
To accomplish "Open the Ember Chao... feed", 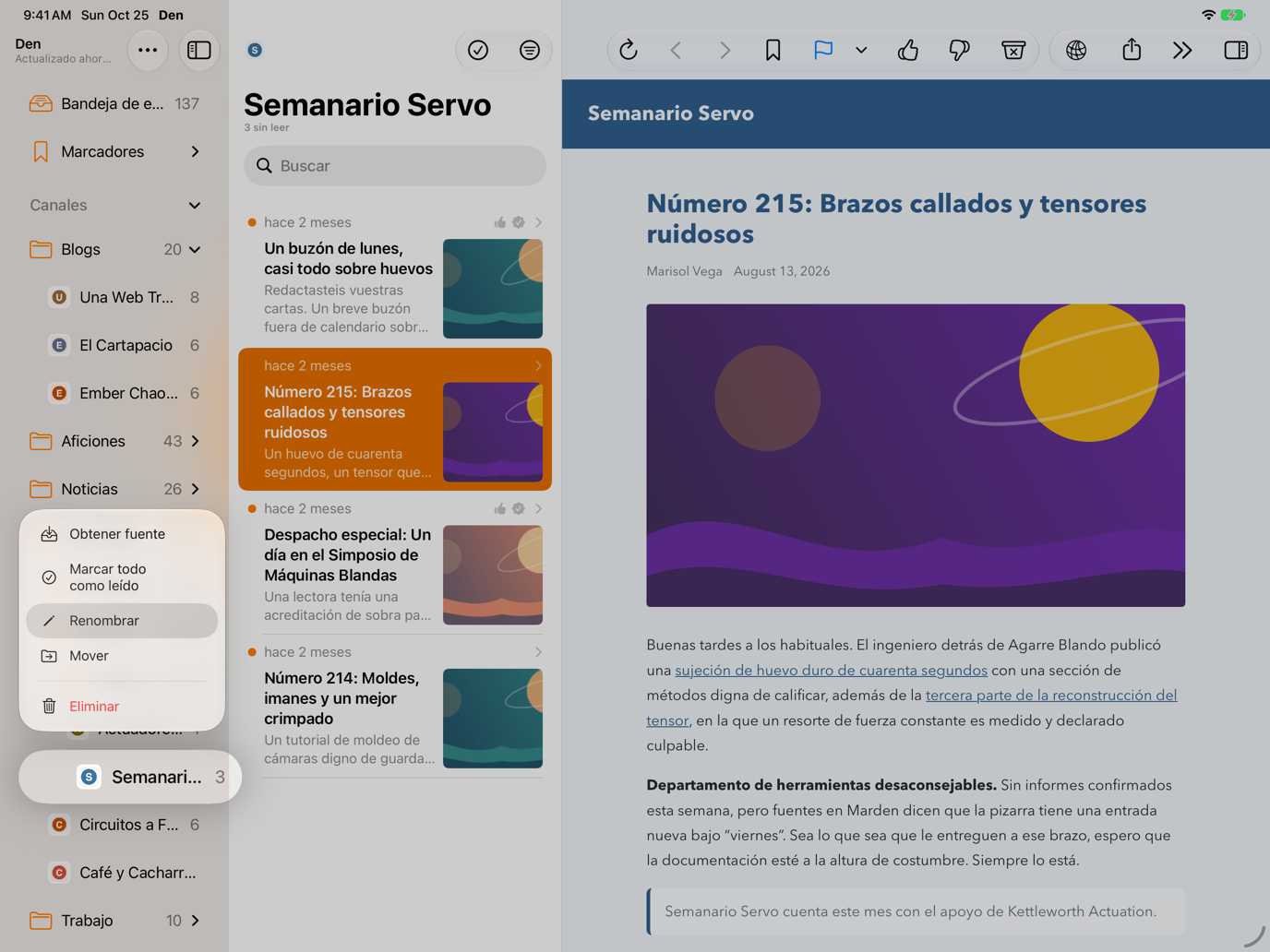I will click(x=124, y=393).
